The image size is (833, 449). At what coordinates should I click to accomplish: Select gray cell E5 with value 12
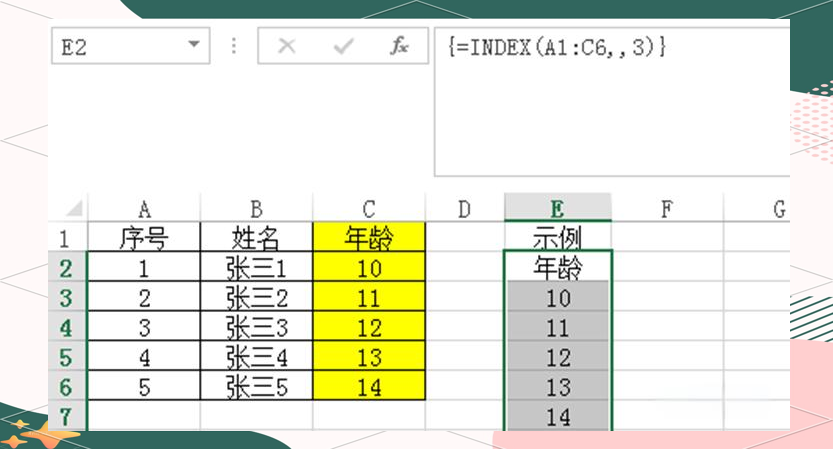coord(558,357)
